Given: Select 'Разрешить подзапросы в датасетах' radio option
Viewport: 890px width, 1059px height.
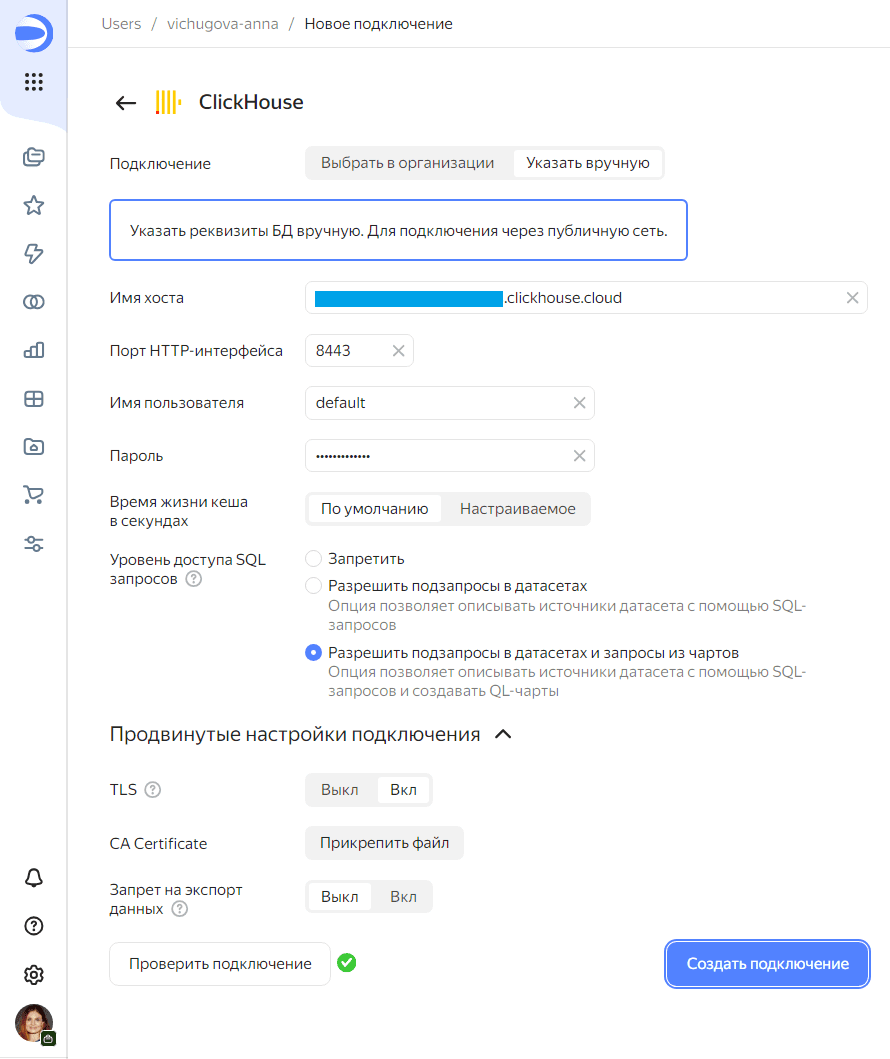Looking at the screenshot, I should click(313, 586).
